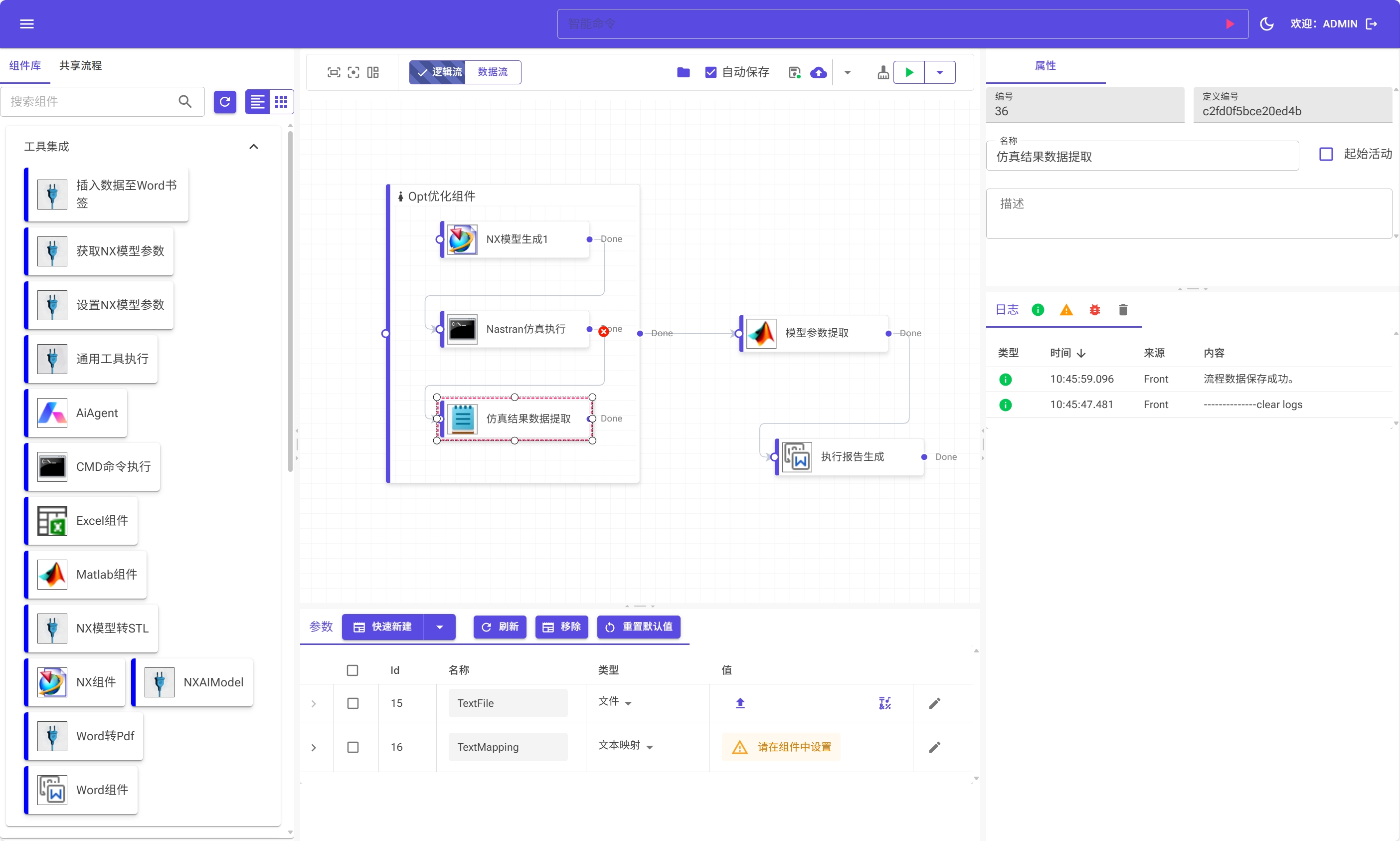Switch to the 共享流程 tab
This screenshot has height=841, width=1400.
[x=80, y=65]
